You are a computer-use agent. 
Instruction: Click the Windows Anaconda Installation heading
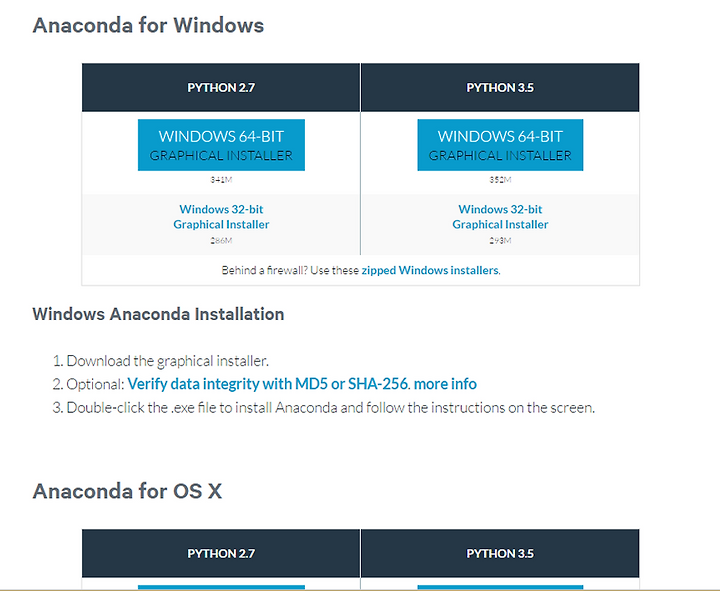pos(158,314)
